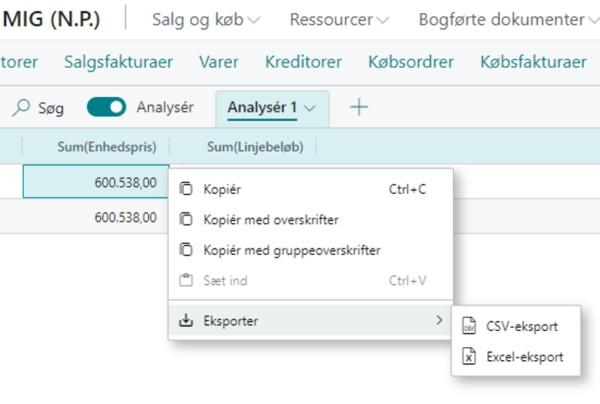The width and height of the screenshot is (600, 404).
Task: Expand Bogførte dokumenter menu
Action: (509, 19)
